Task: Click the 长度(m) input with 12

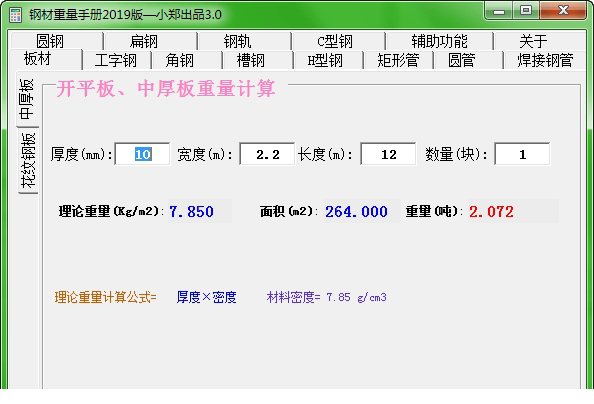Action: click(x=388, y=154)
